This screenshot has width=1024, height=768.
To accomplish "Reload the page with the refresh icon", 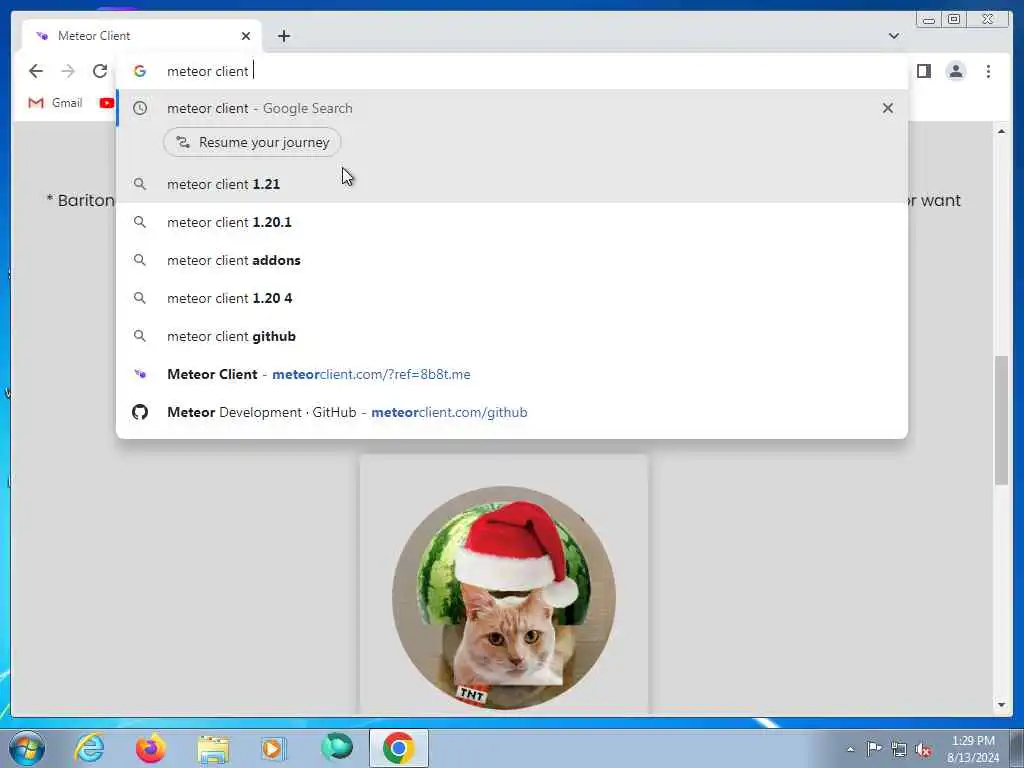I will coord(100,71).
